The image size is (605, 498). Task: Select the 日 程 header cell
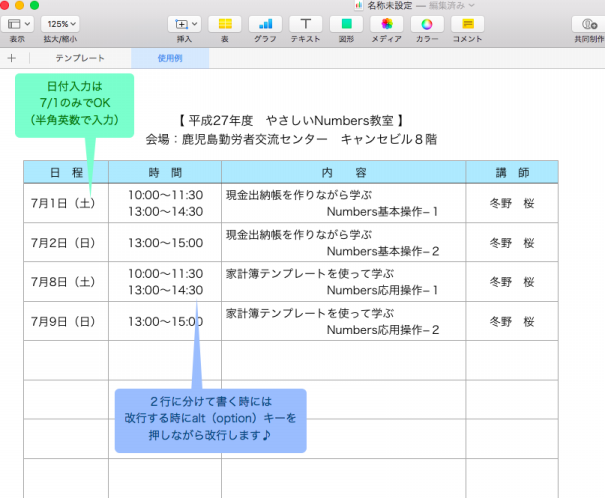coord(66,172)
